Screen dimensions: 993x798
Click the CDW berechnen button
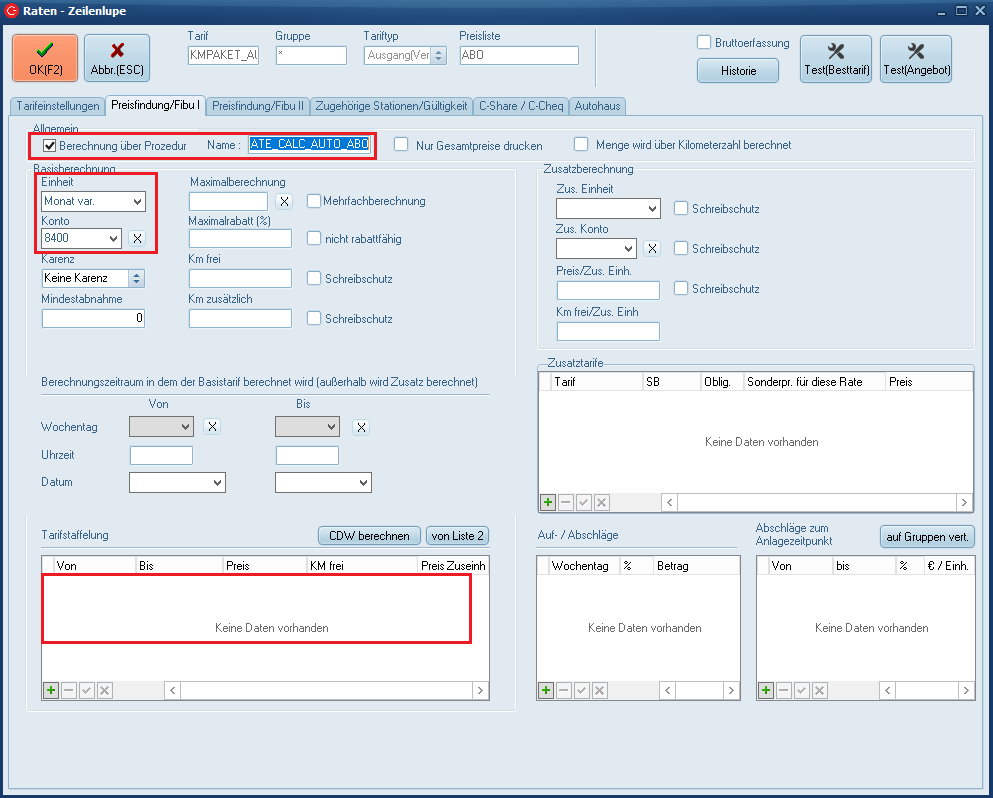[x=368, y=536]
